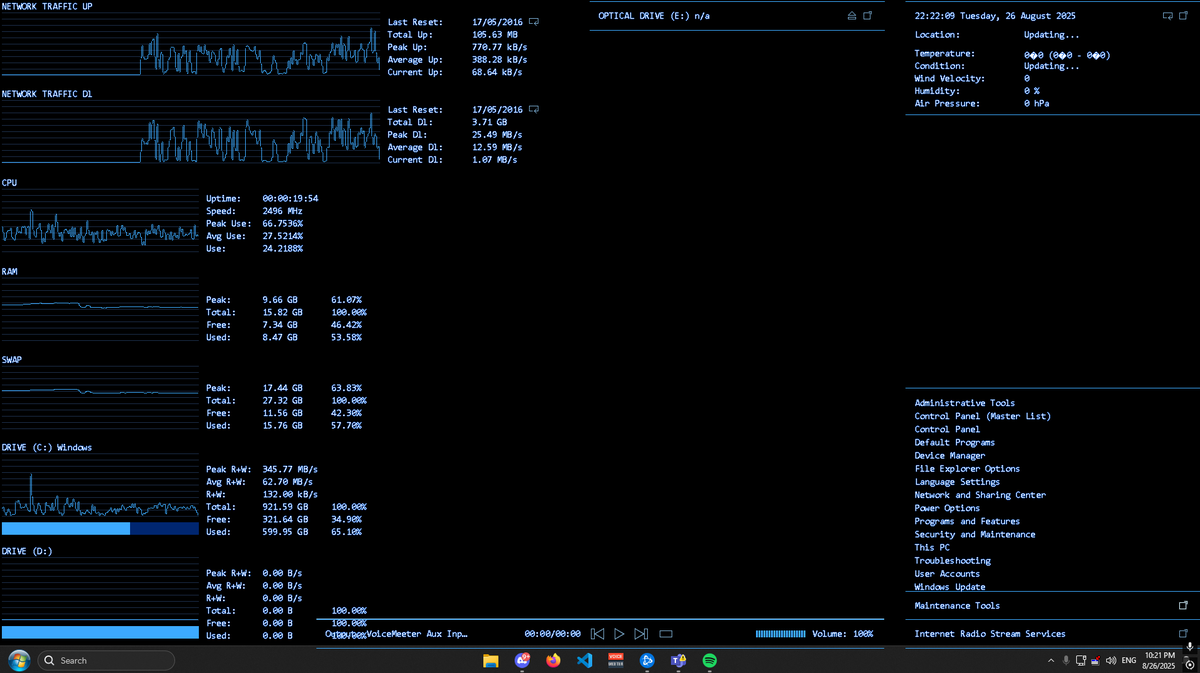This screenshot has width=1200, height=673.
Task: Click the Peak Up value 770.77 kB/s
Action: (499, 47)
